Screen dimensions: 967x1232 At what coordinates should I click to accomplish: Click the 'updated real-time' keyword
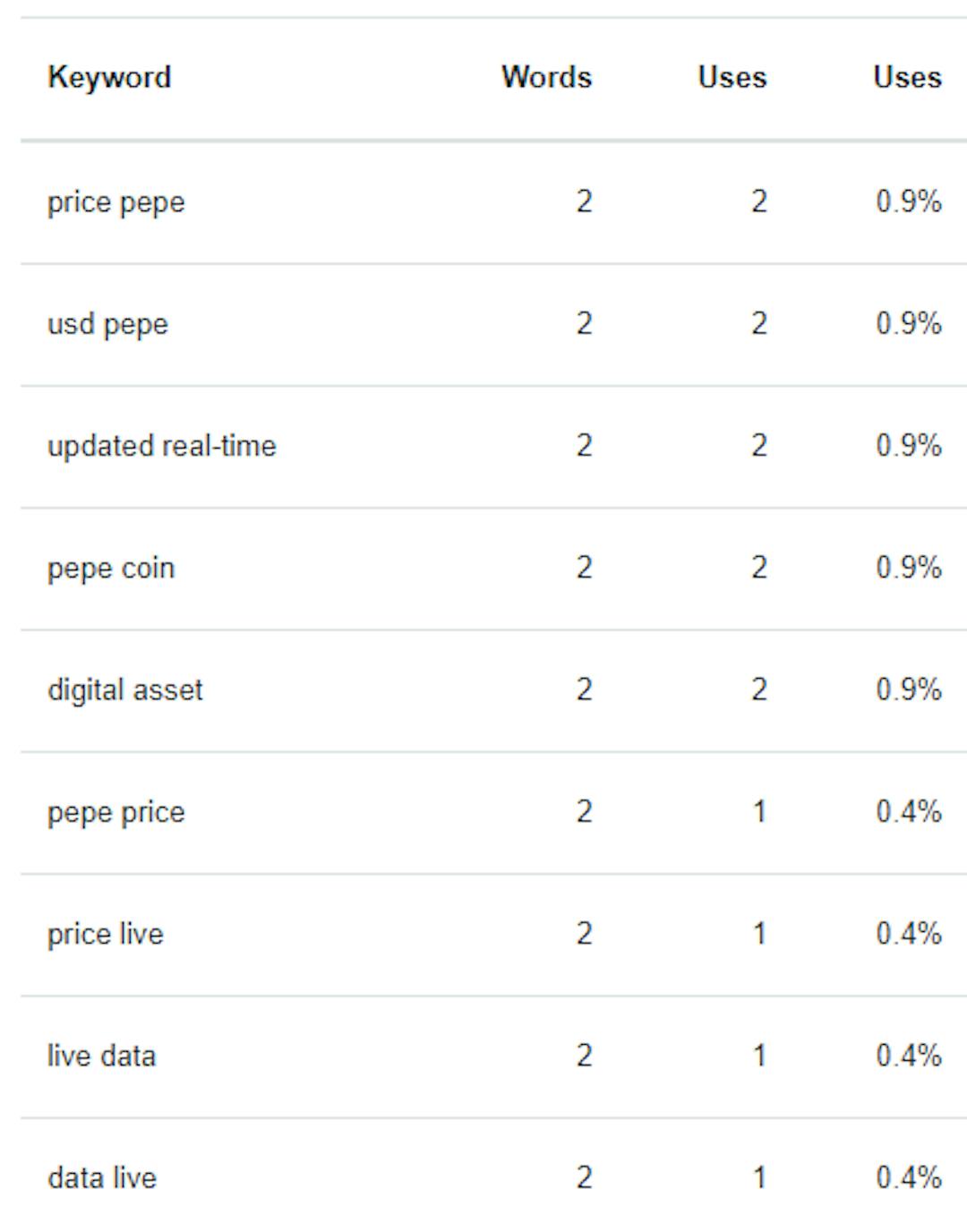coord(162,446)
